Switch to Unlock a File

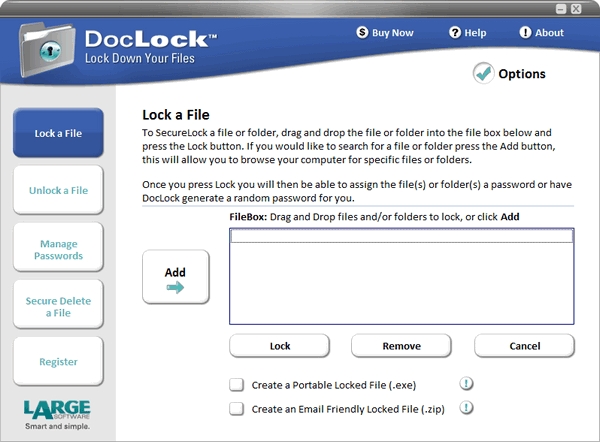click(x=58, y=190)
